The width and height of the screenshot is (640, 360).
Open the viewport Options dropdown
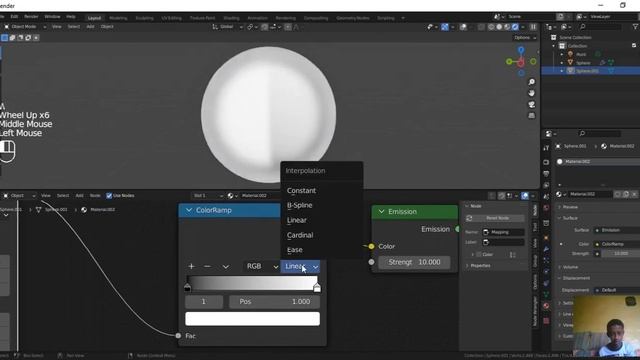pyautogui.click(x=525, y=38)
